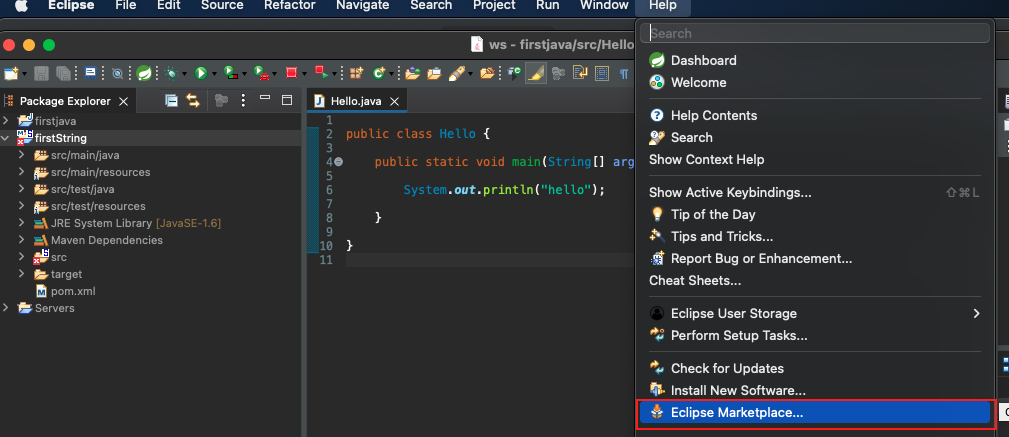Viewport: 1009px width, 437px height.
Task: Click the Package Explorer minimize view icon
Action: click(264, 98)
